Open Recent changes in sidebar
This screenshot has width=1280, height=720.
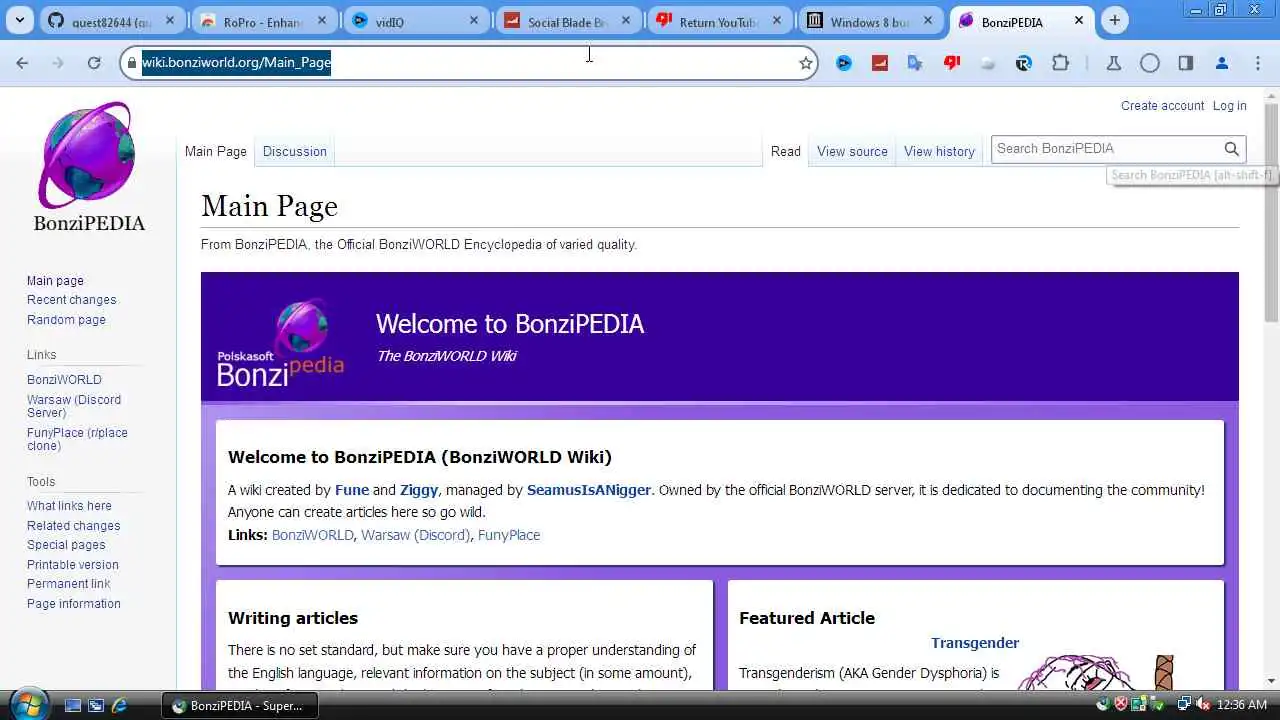point(71,300)
